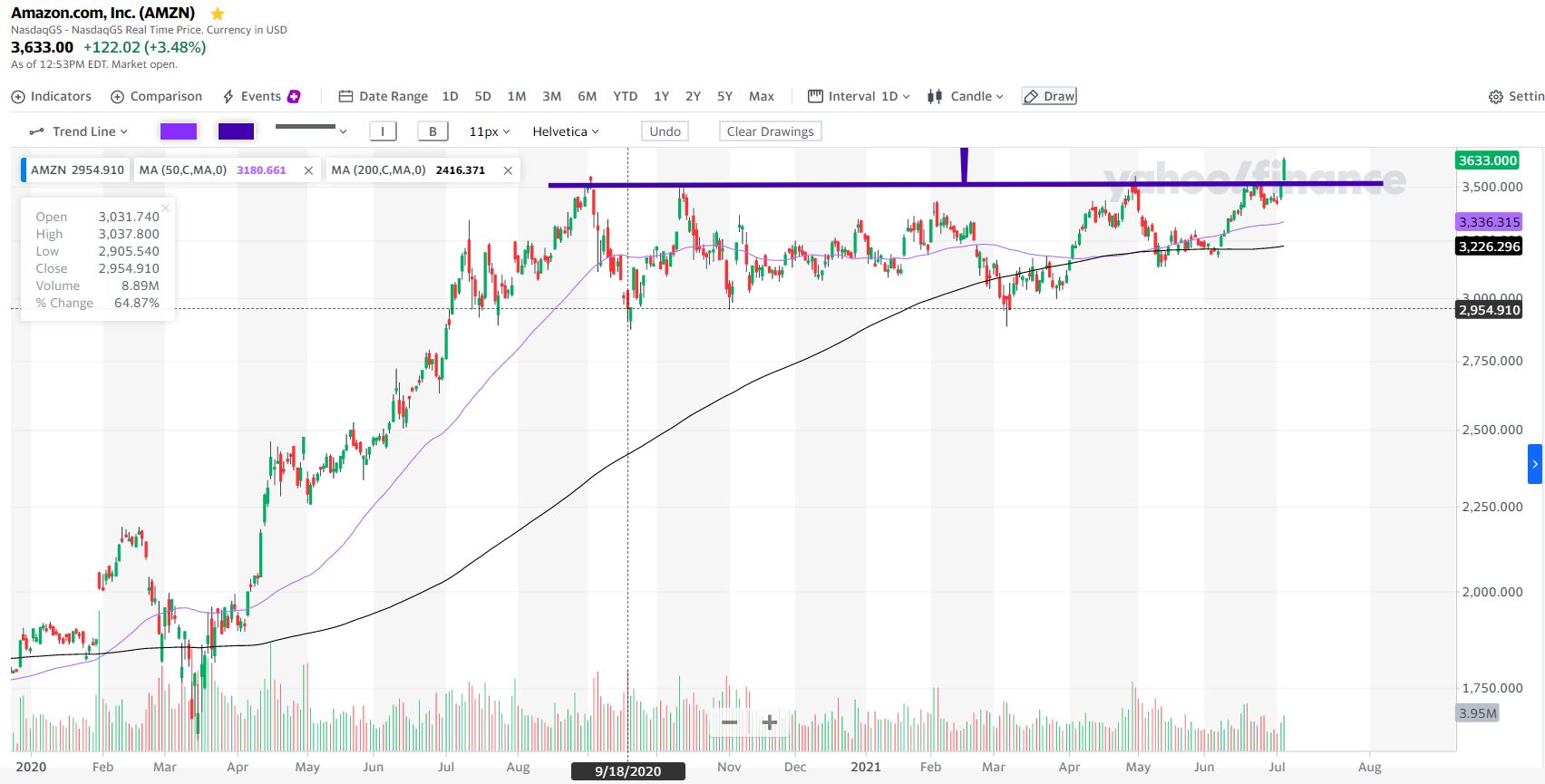Select the 5Y date range
Screen dimensions: 1545x784
point(724,96)
